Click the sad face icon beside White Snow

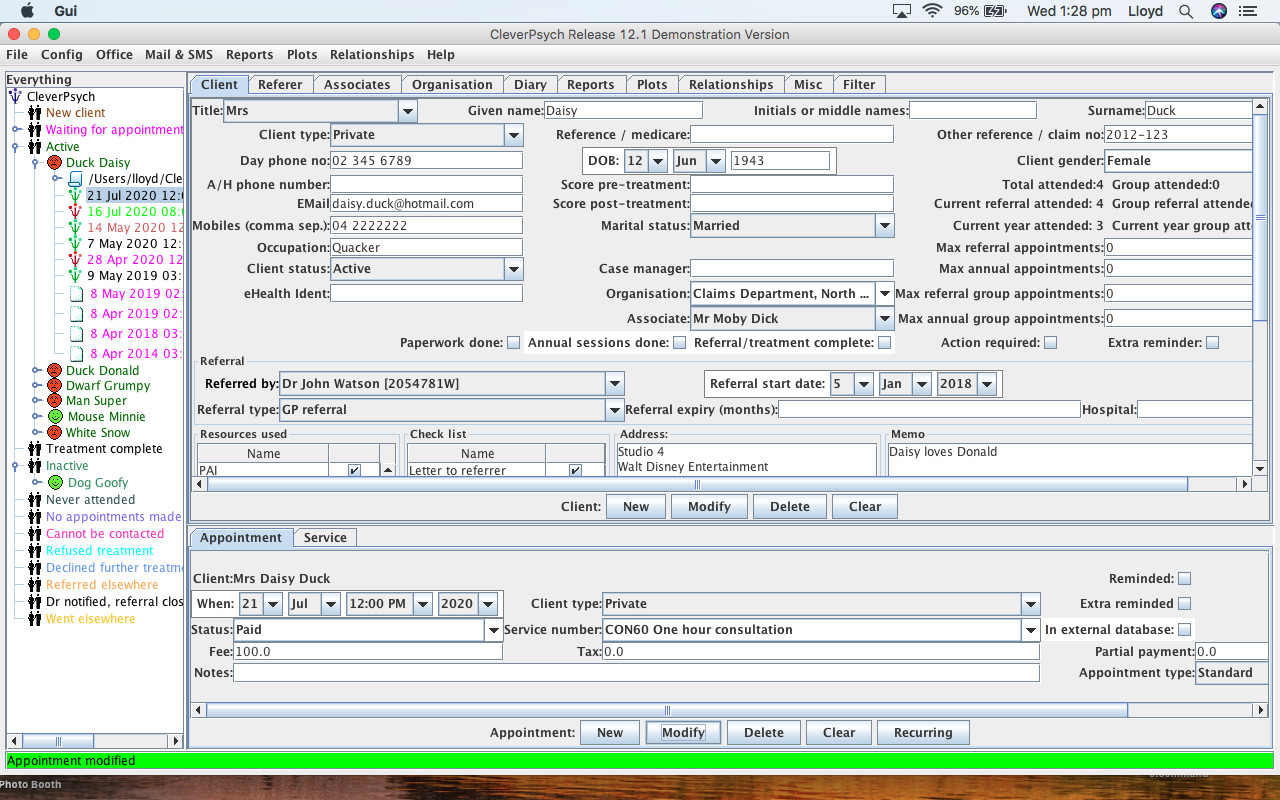pos(55,432)
